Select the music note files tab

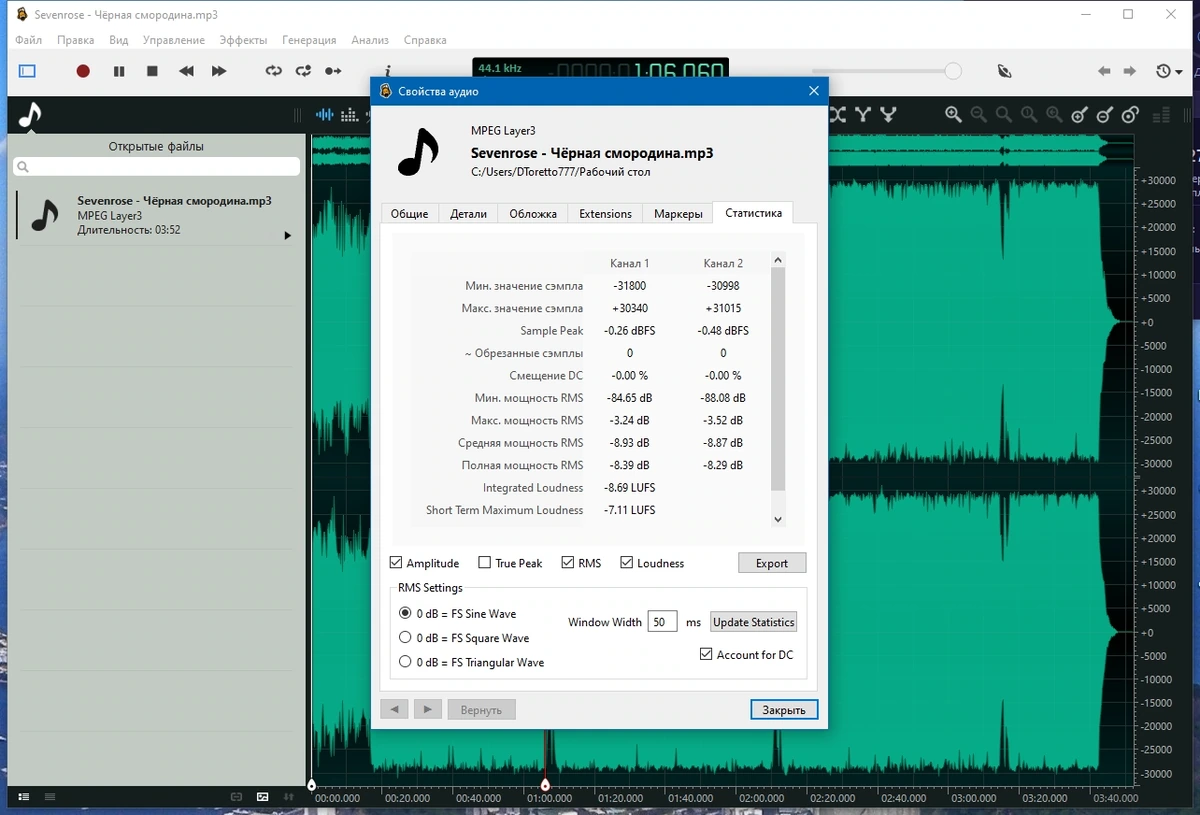30,115
